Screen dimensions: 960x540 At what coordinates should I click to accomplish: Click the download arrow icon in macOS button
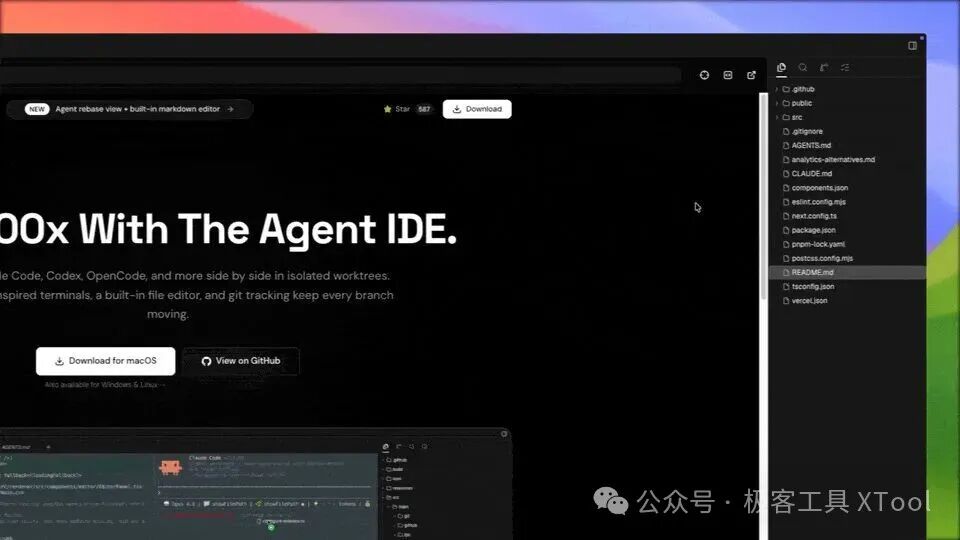[x=59, y=361]
